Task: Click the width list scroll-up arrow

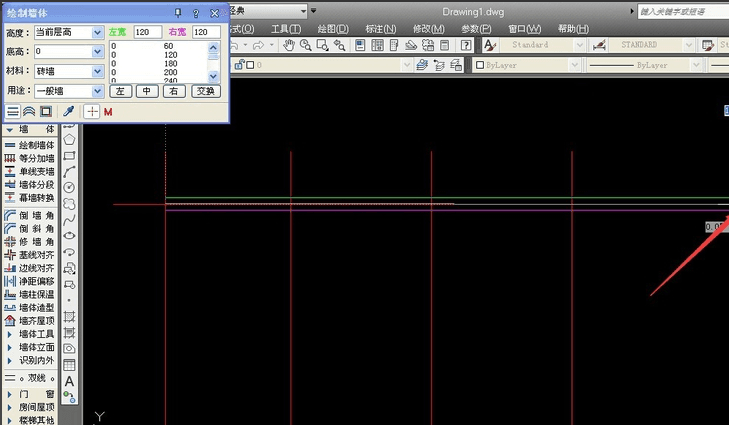Action: (x=213, y=47)
